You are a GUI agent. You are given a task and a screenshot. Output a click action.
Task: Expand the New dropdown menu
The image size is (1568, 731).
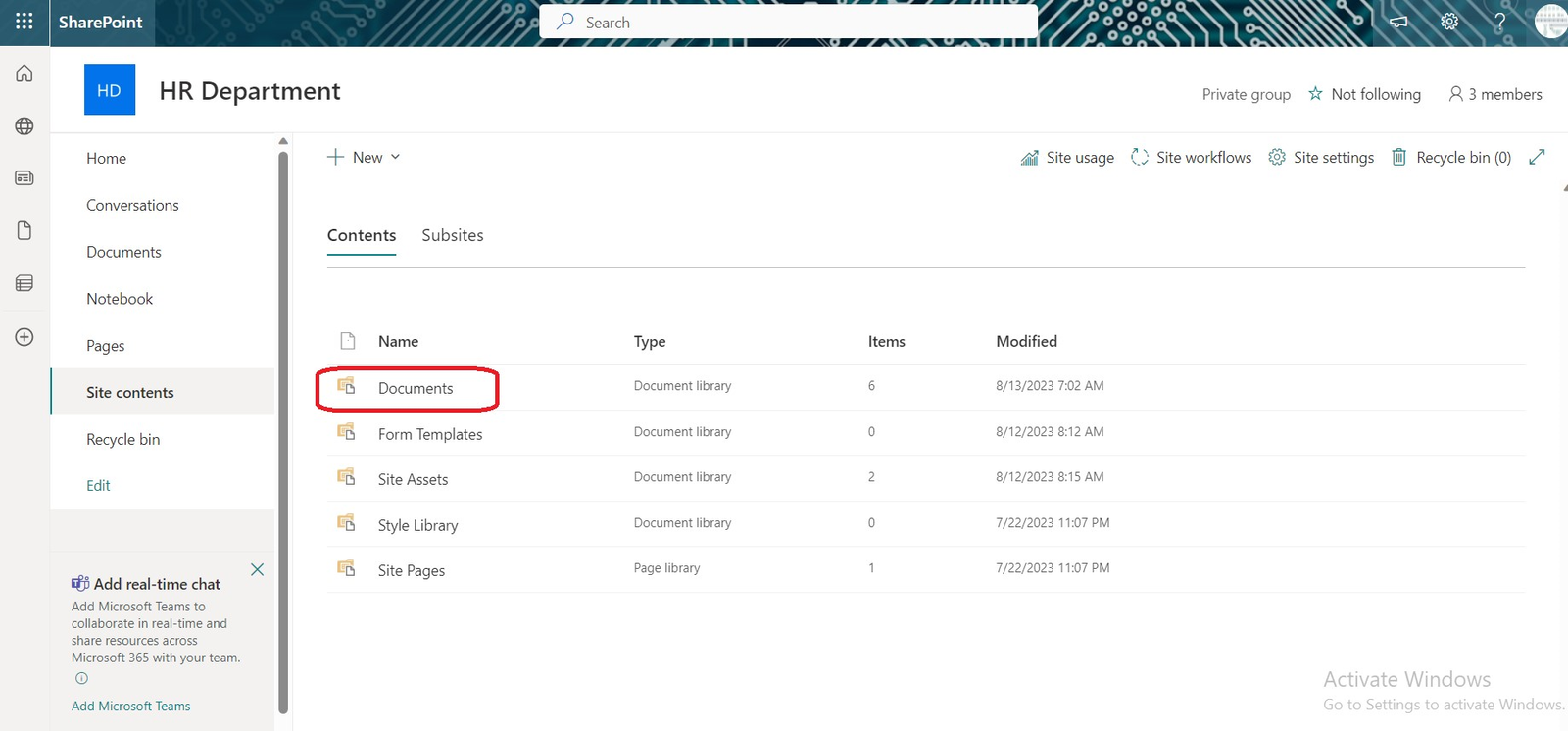[364, 157]
